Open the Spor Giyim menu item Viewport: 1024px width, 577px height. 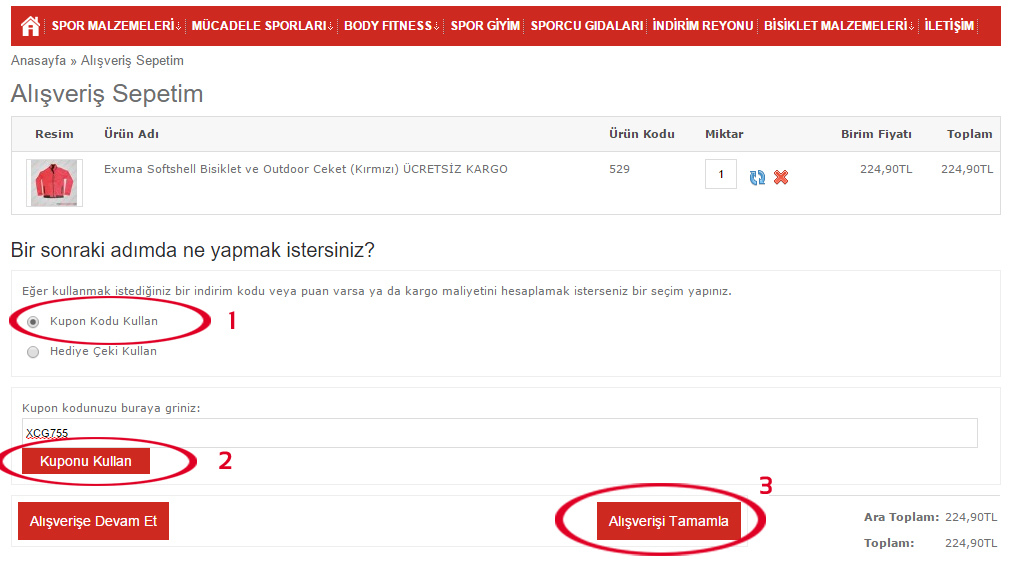coord(485,26)
